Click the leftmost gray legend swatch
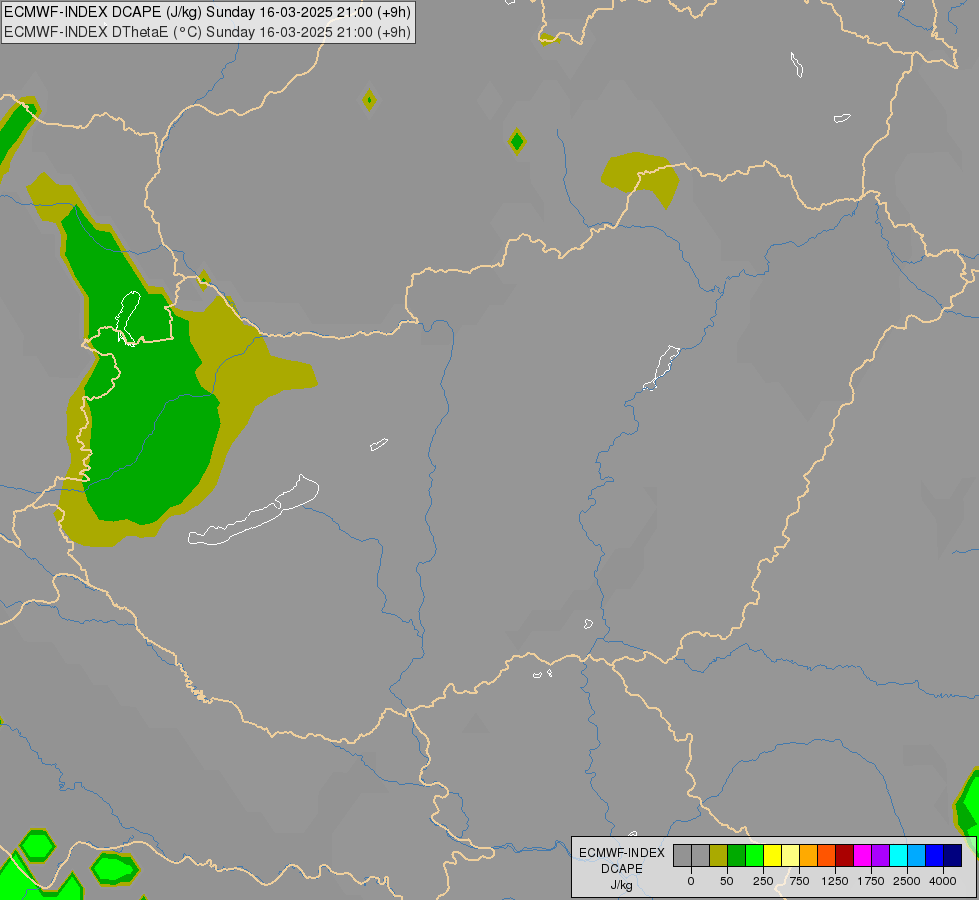 [682, 856]
